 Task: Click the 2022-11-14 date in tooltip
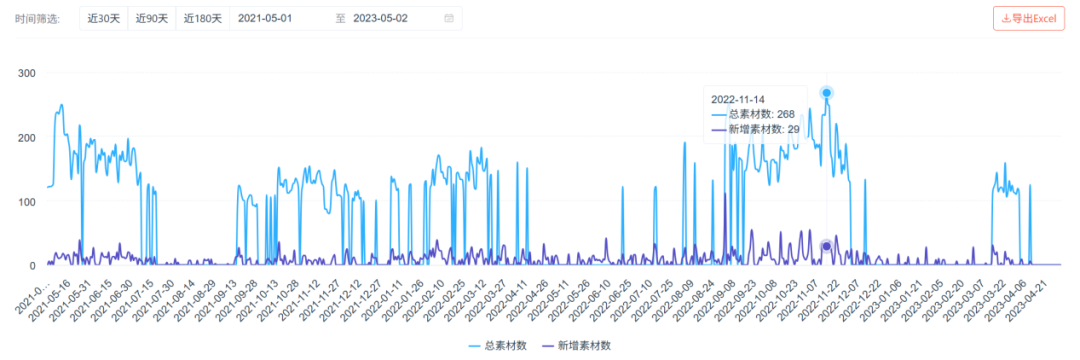pyautogui.click(x=738, y=99)
